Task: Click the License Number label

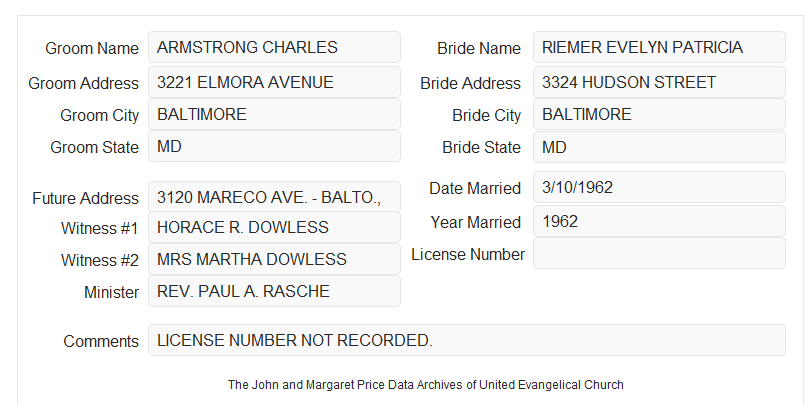Action: click(468, 255)
